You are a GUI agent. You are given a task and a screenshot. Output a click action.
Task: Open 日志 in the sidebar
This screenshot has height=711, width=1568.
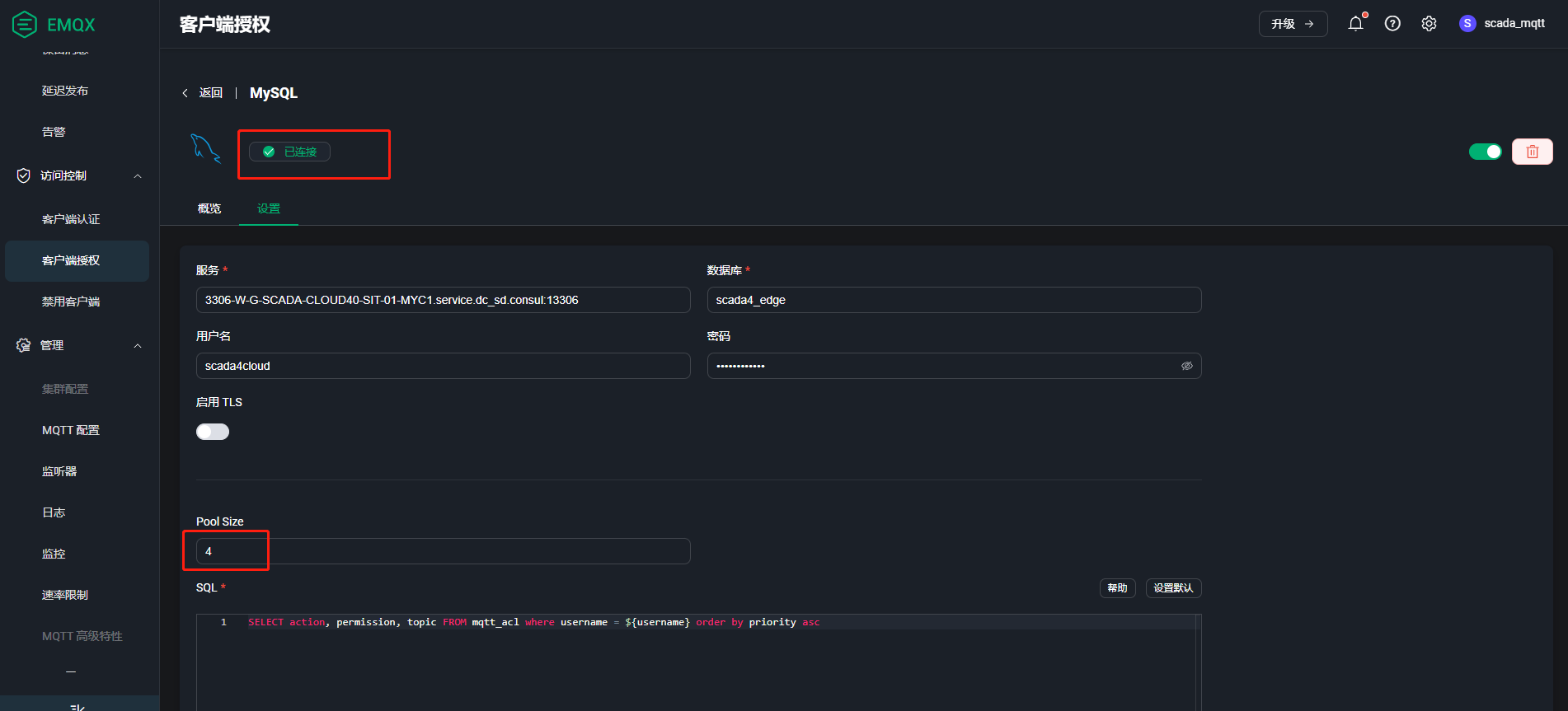54,512
